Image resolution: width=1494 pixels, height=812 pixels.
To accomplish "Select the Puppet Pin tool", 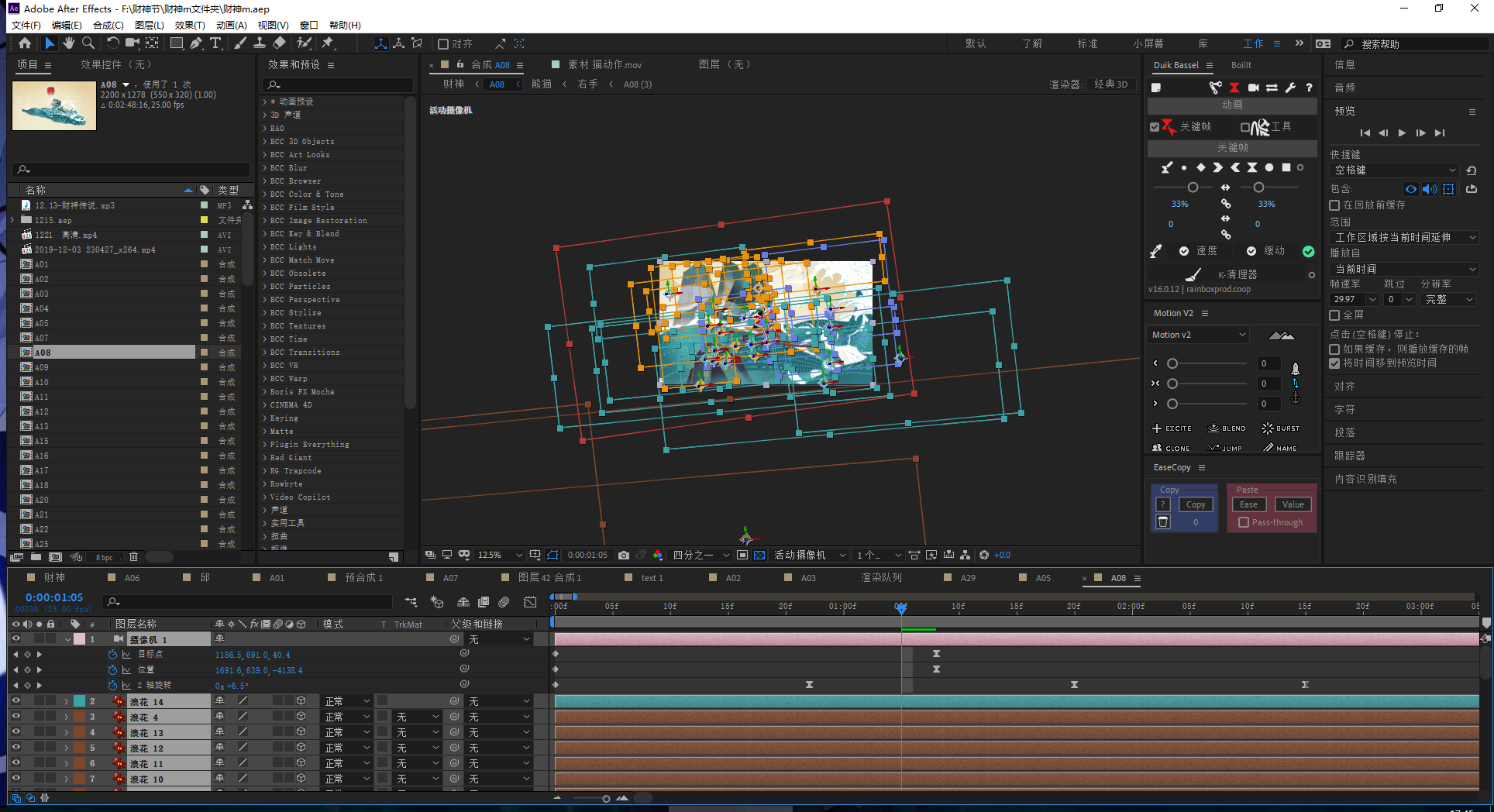I will 328,43.
